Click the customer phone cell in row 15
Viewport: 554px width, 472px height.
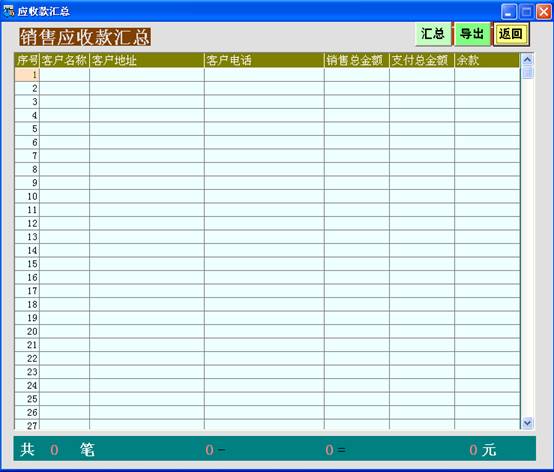[x=264, y=264]
